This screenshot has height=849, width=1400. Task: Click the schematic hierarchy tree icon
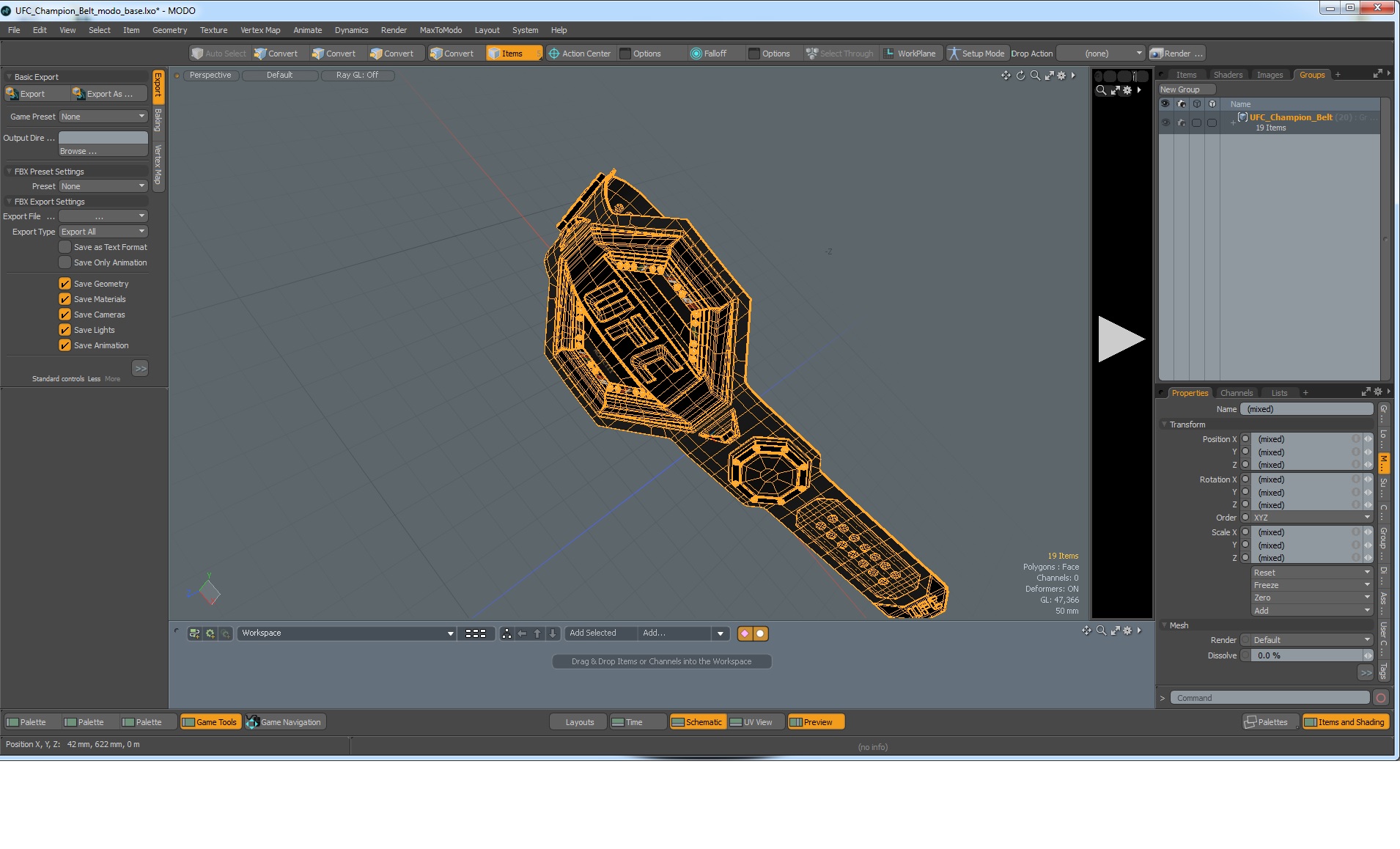[x=506, y=633]
